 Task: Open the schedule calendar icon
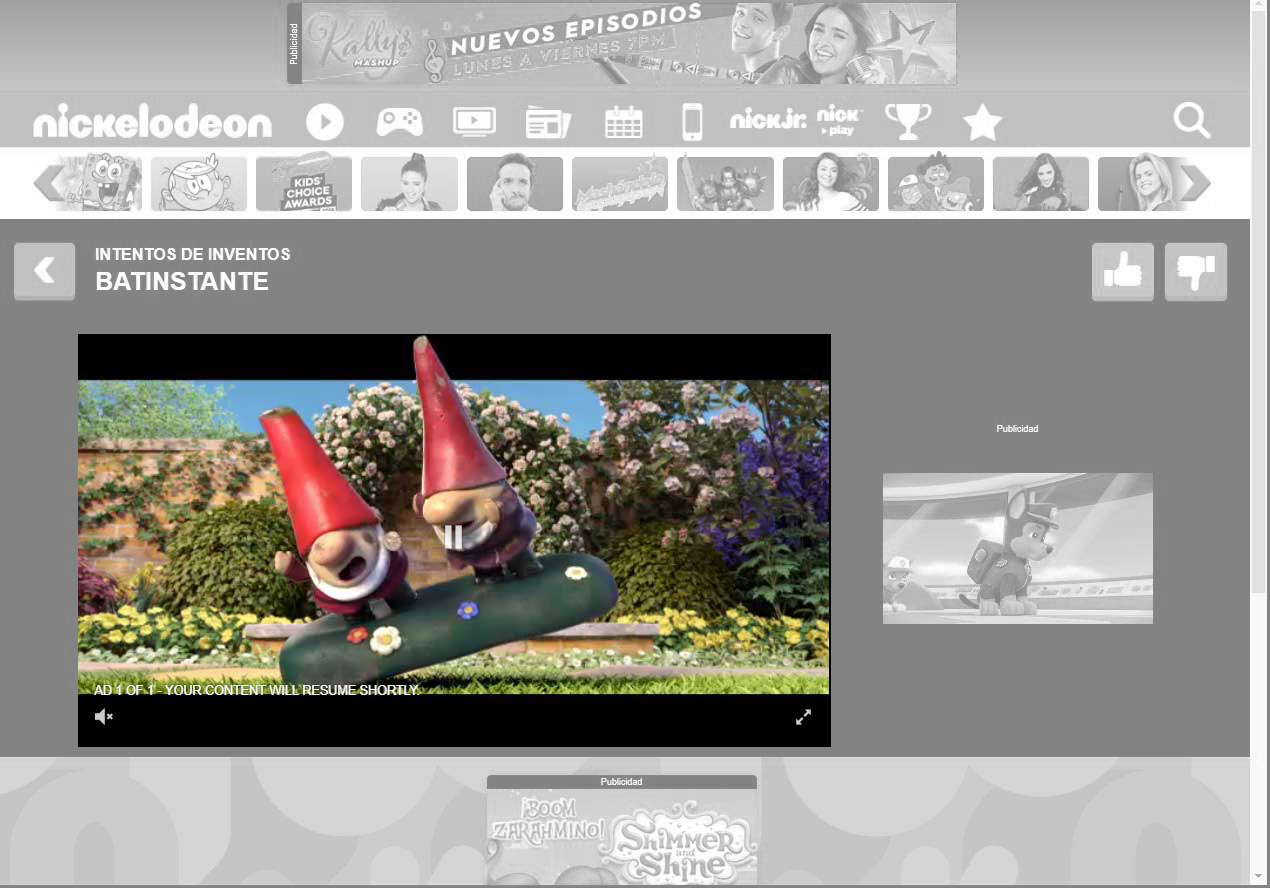click(x=623, y=122)
